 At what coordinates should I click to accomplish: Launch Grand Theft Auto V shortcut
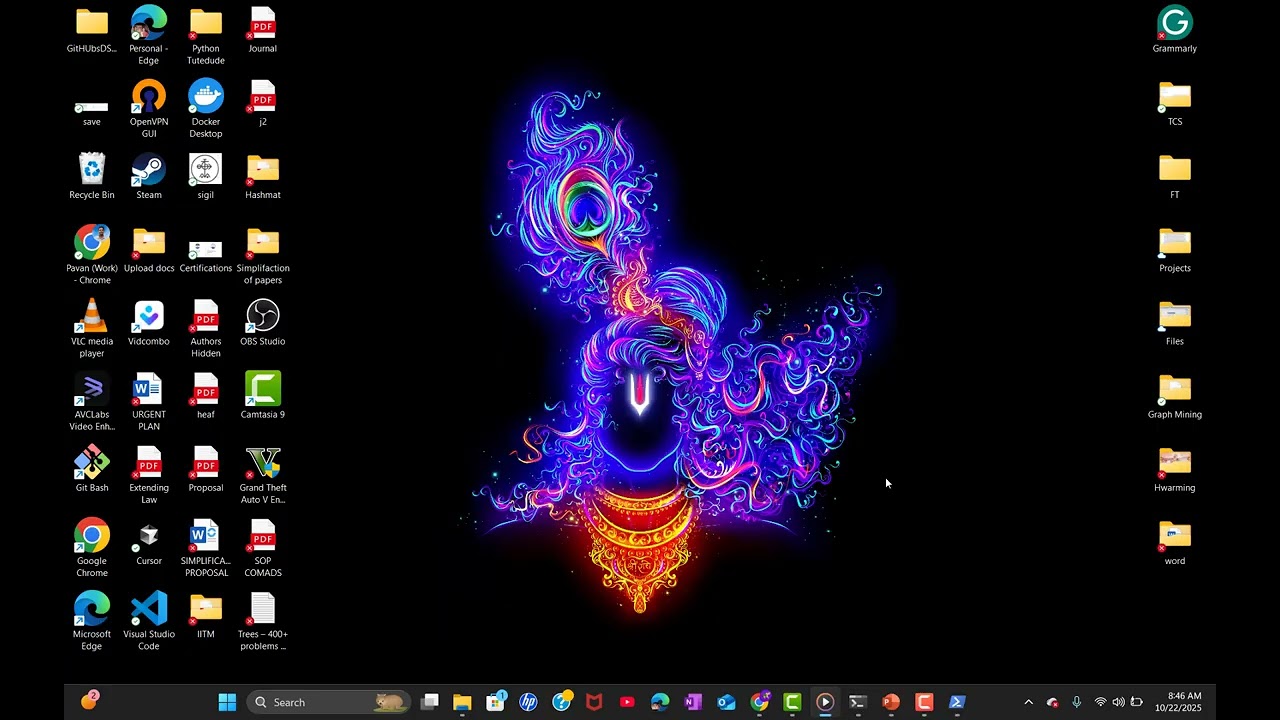coord(263,462)
